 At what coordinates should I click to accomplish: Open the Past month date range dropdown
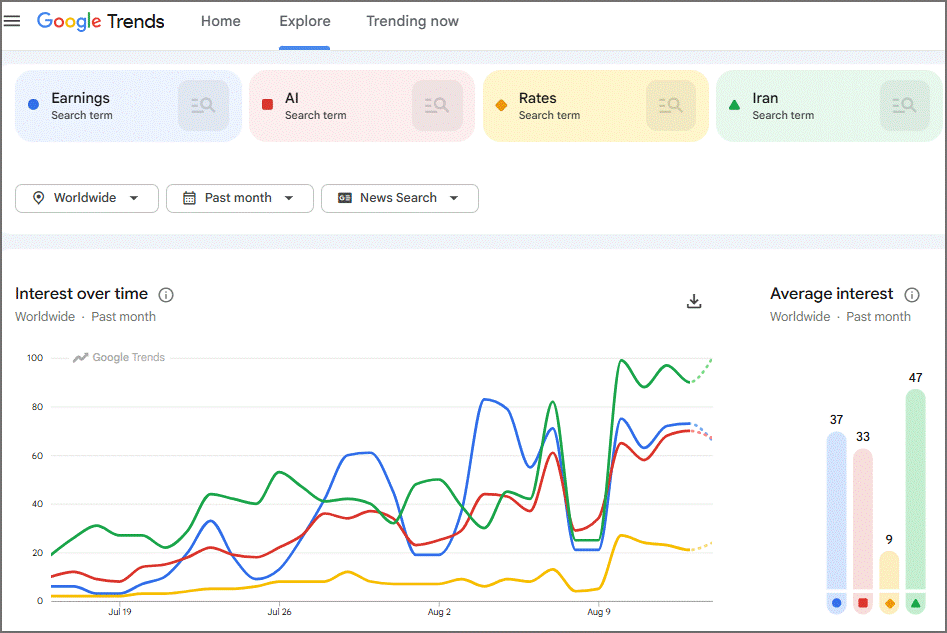click(240, 198)
